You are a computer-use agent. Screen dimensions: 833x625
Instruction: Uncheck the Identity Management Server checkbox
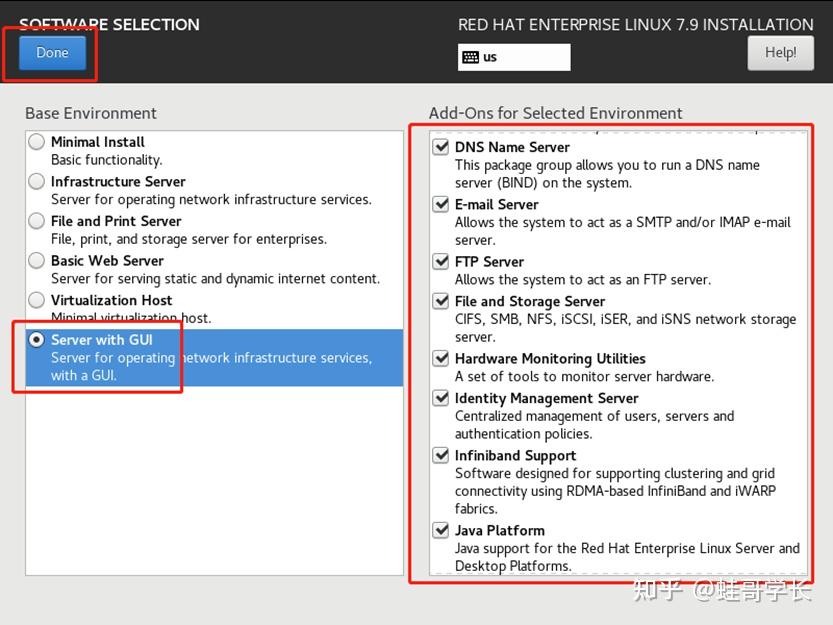tap(441, 398)
